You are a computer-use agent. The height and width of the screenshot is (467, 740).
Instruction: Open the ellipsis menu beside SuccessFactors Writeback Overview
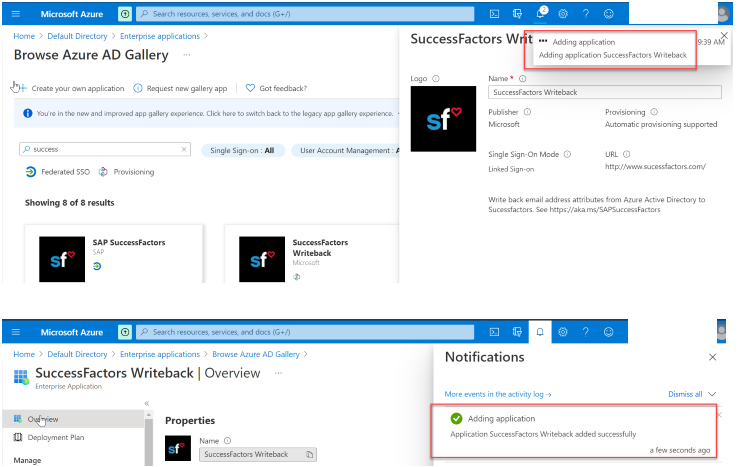point(278,373)
